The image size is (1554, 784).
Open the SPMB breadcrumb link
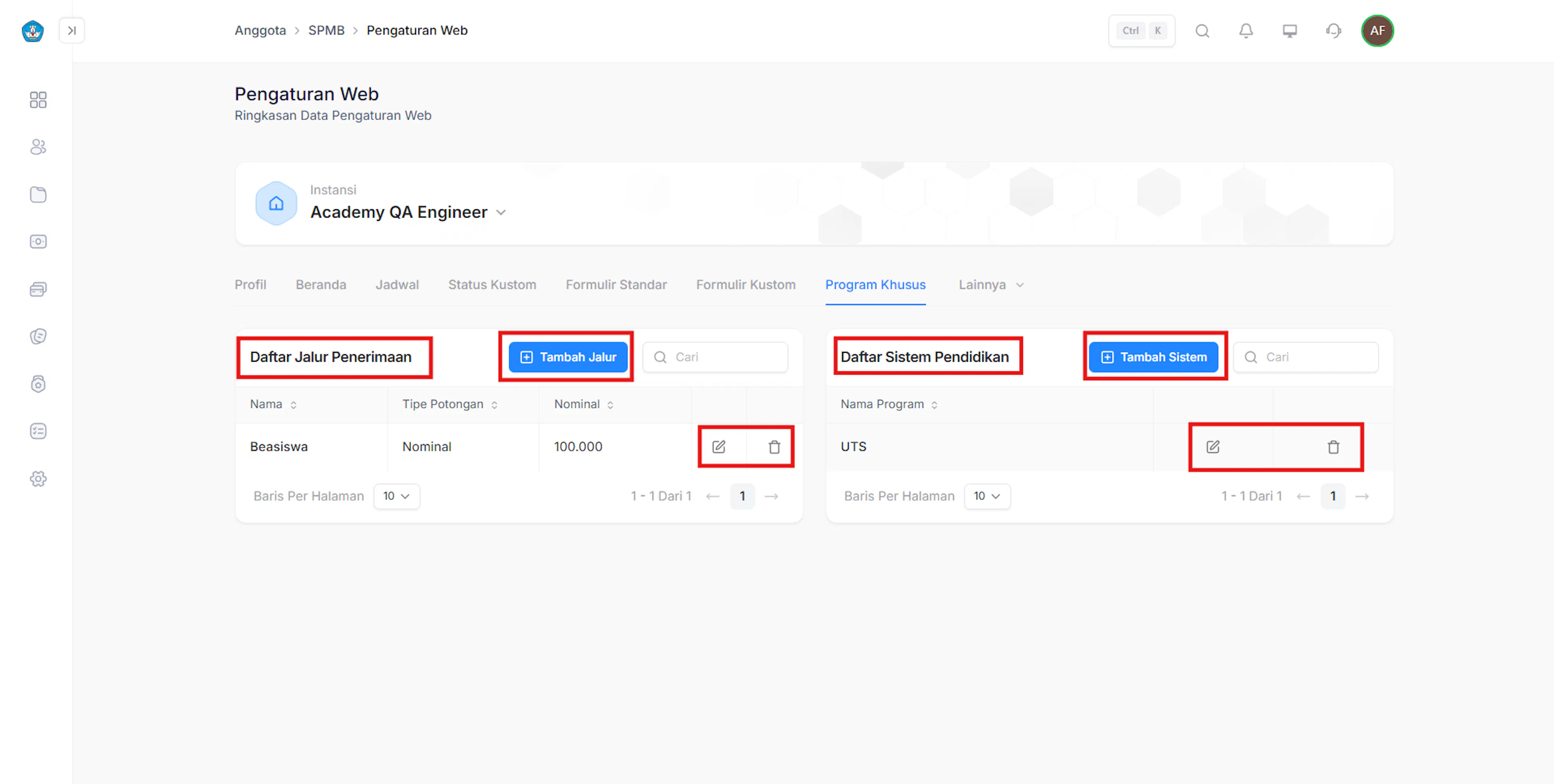point(326,30)
